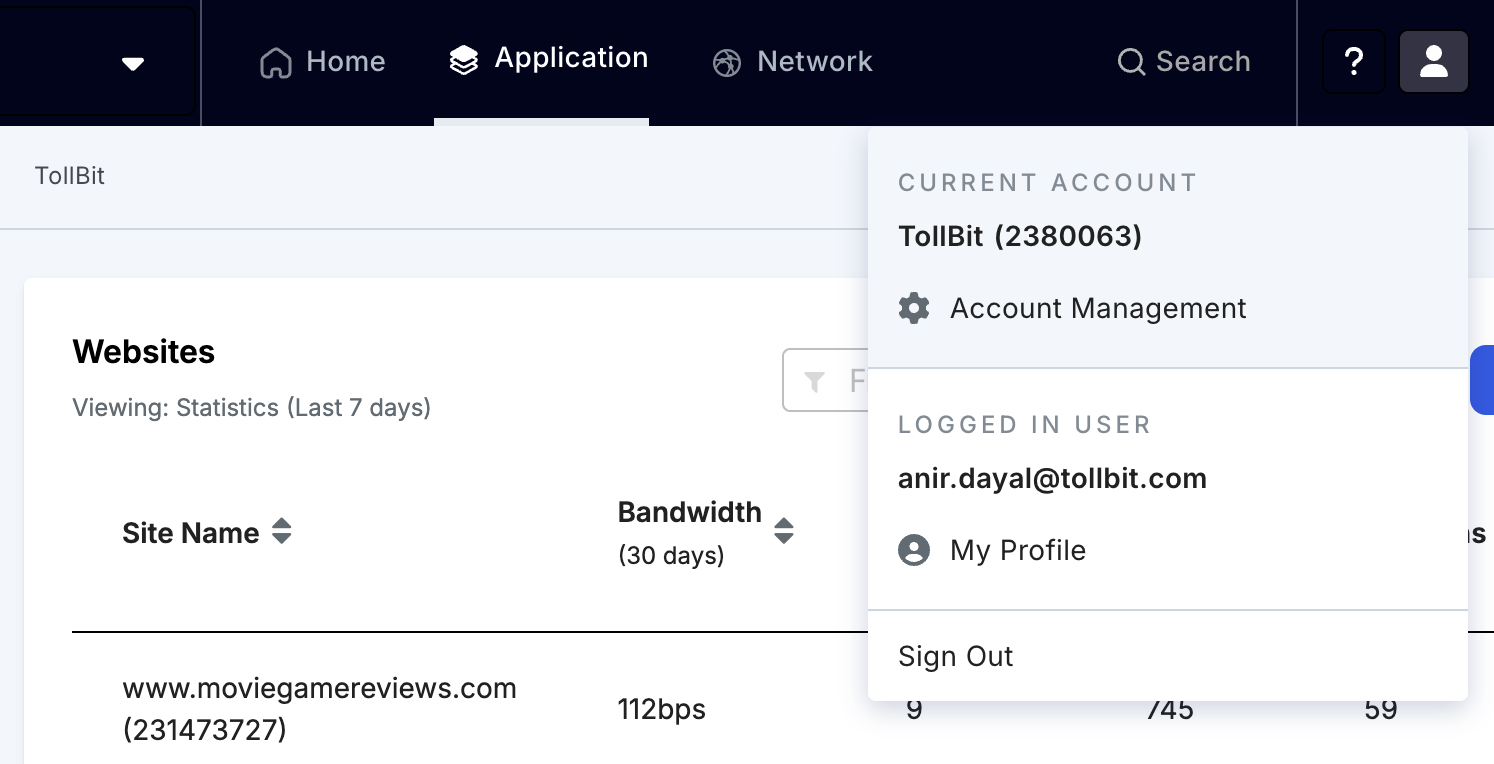Click the TollBit (2380063) account name
Viewport: 1494px width, 764px height.
(1019, 236)
